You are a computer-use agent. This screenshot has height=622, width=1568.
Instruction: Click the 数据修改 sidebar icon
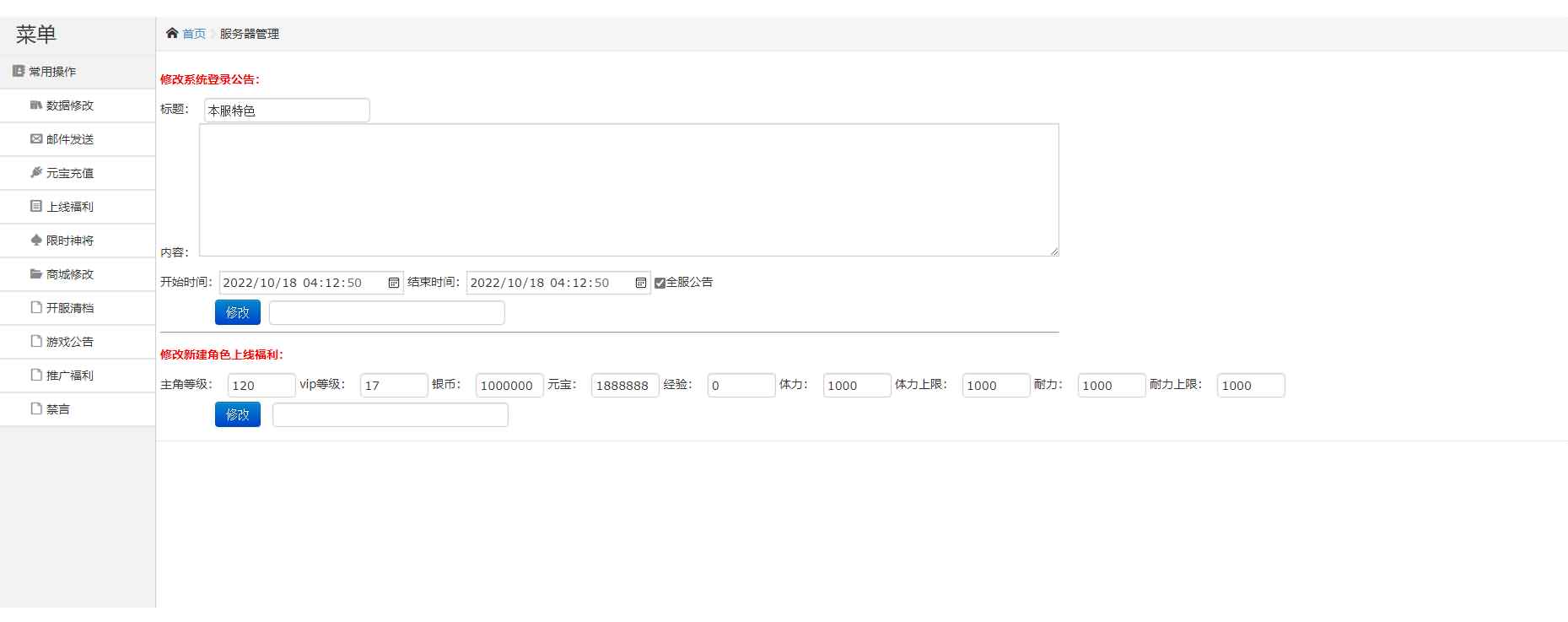(x=35, y=105)
